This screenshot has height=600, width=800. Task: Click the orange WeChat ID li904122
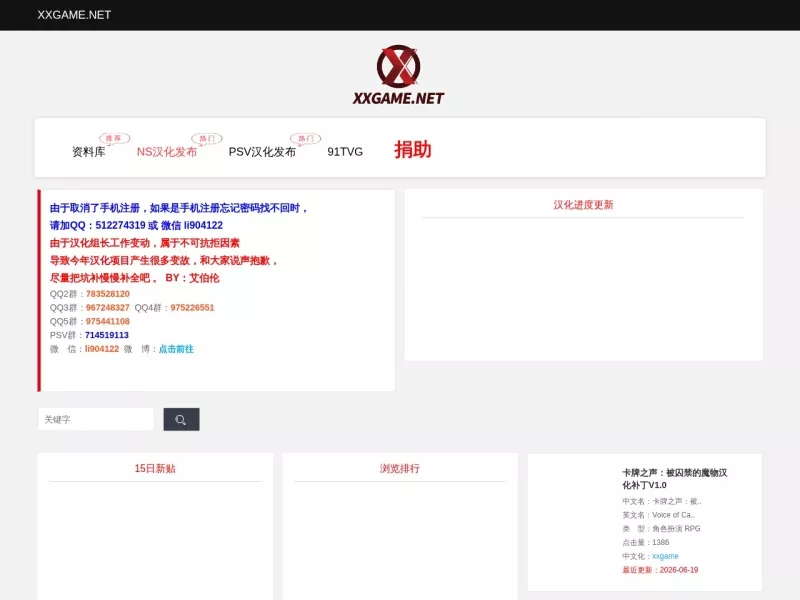click(102, 349)
